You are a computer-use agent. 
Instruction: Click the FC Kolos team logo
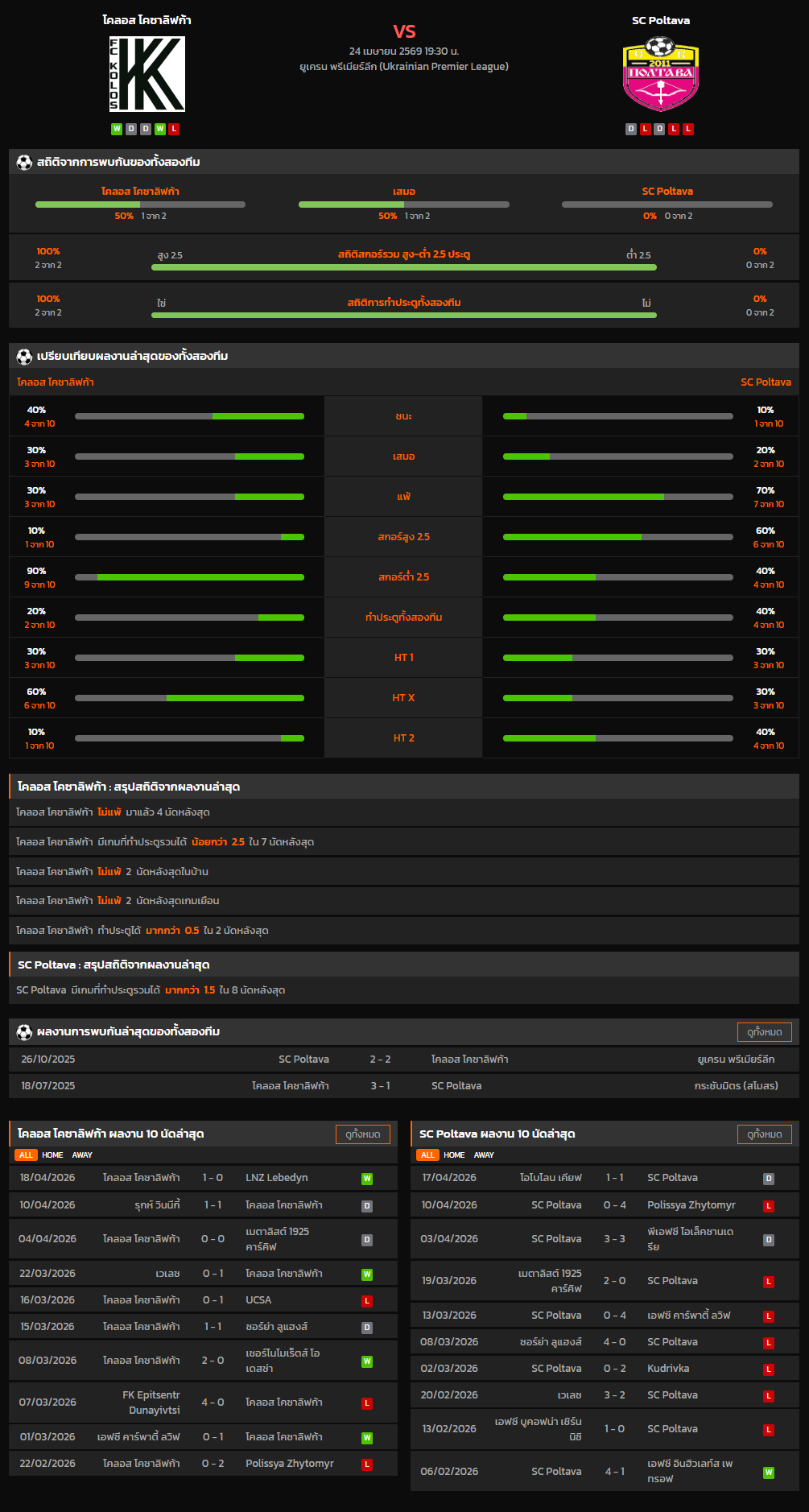(x=147, y=74)
